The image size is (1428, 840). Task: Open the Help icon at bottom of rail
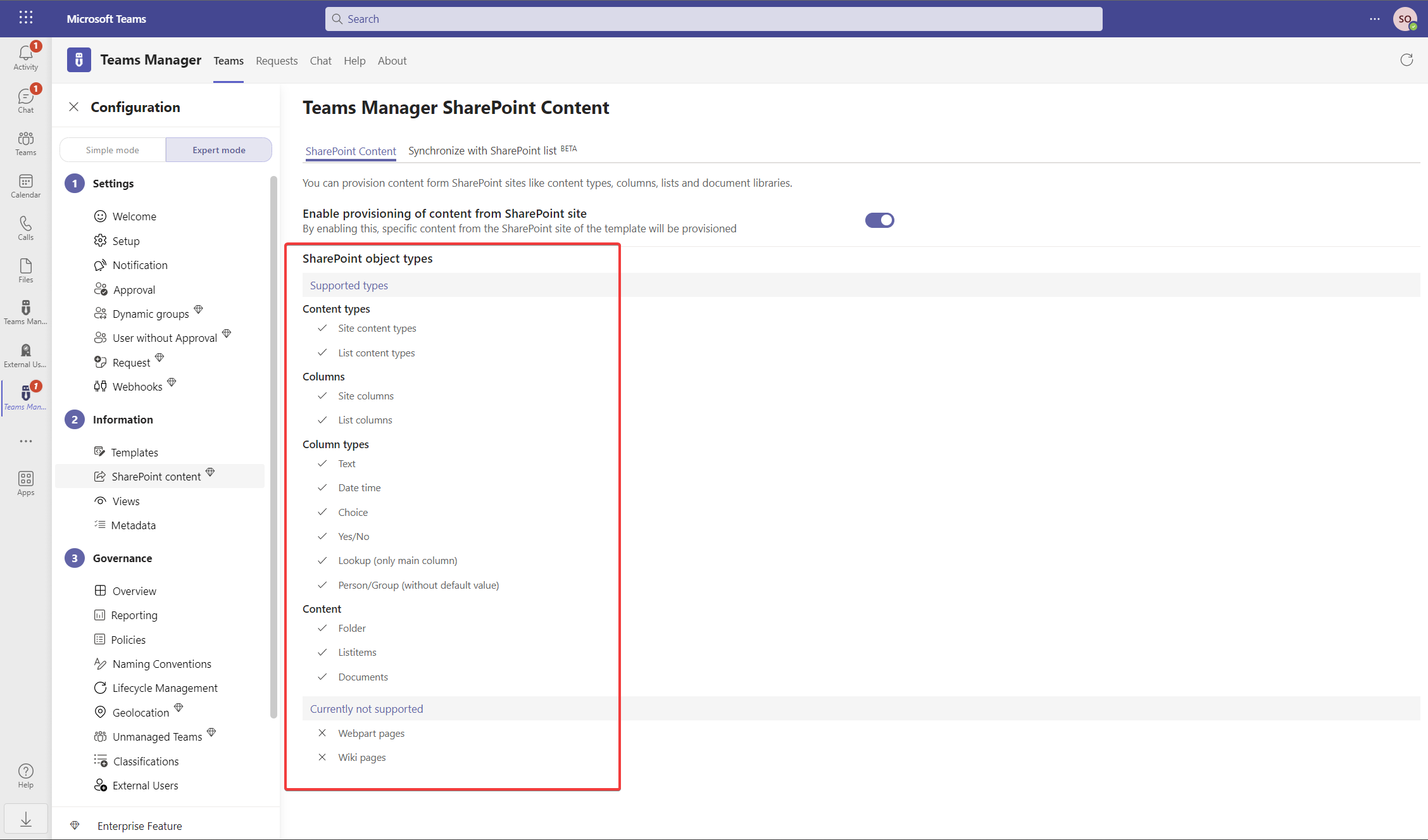click(25, 776)
